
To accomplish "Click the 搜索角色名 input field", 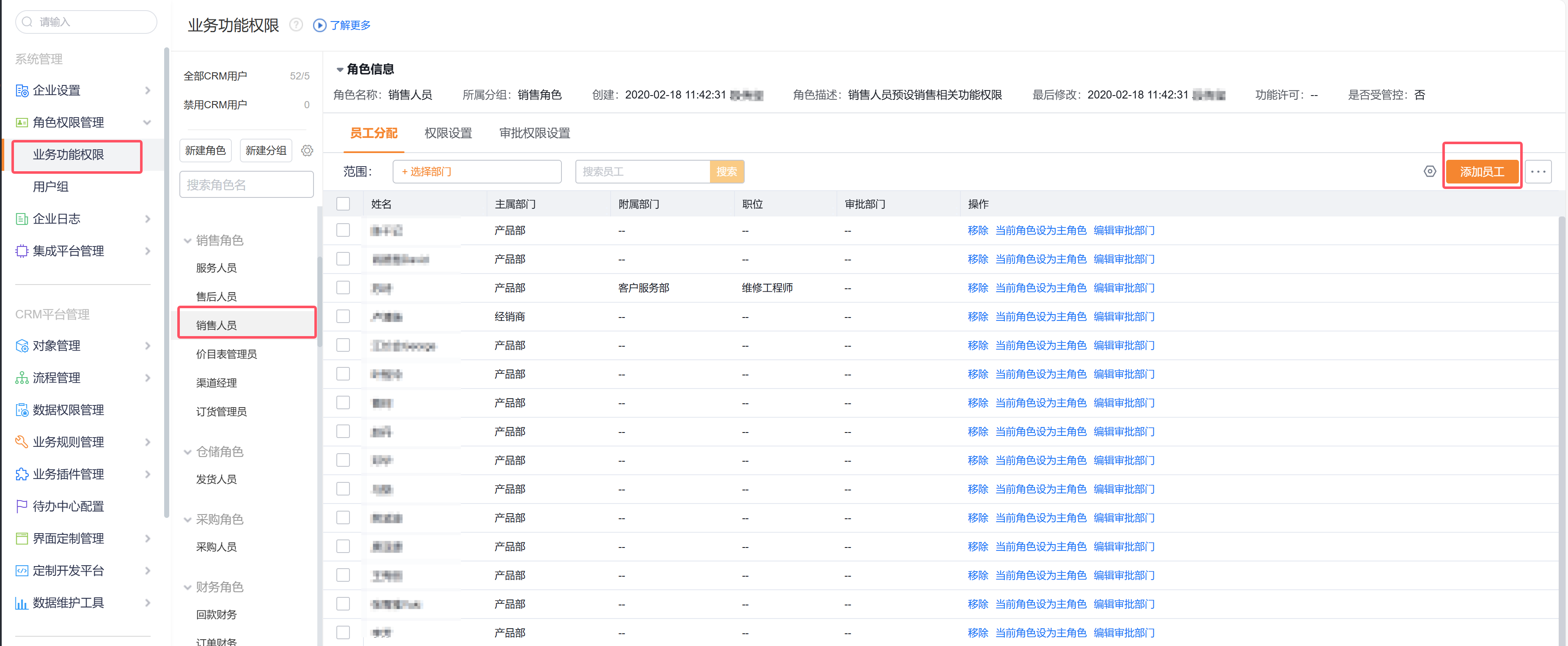I will pos(247,185).
